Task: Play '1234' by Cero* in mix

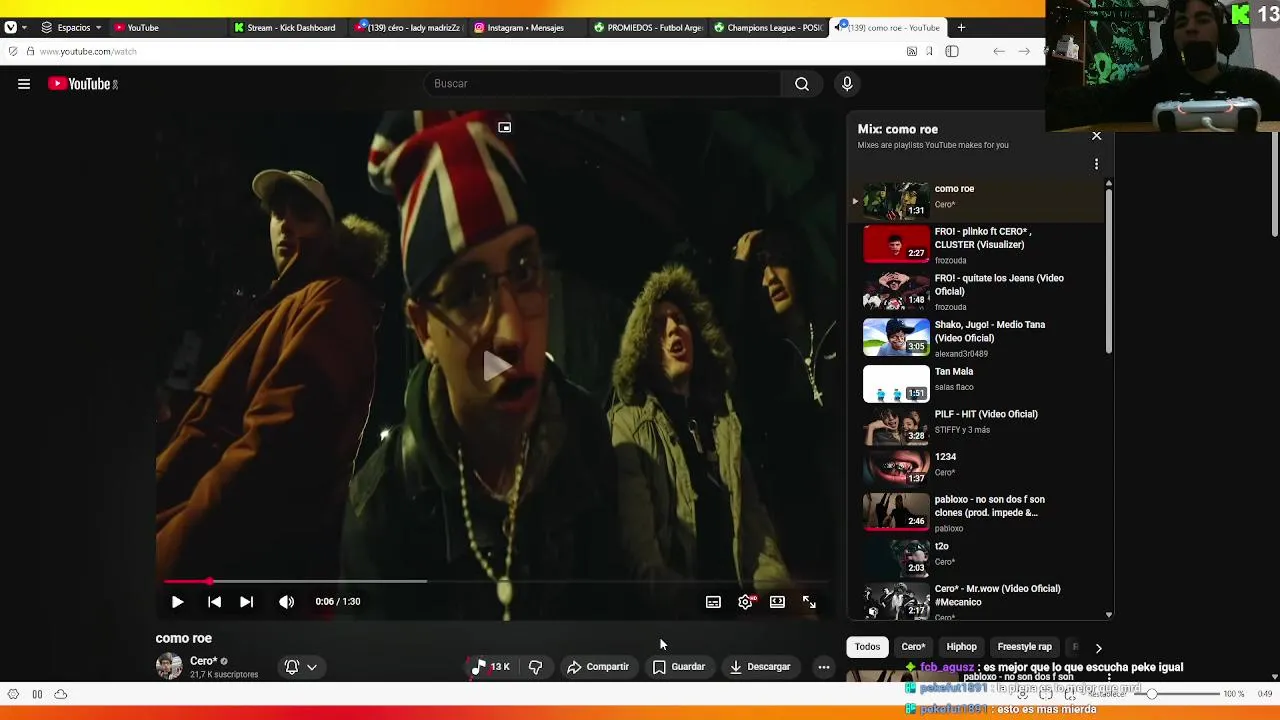Action: click(976, 468)
